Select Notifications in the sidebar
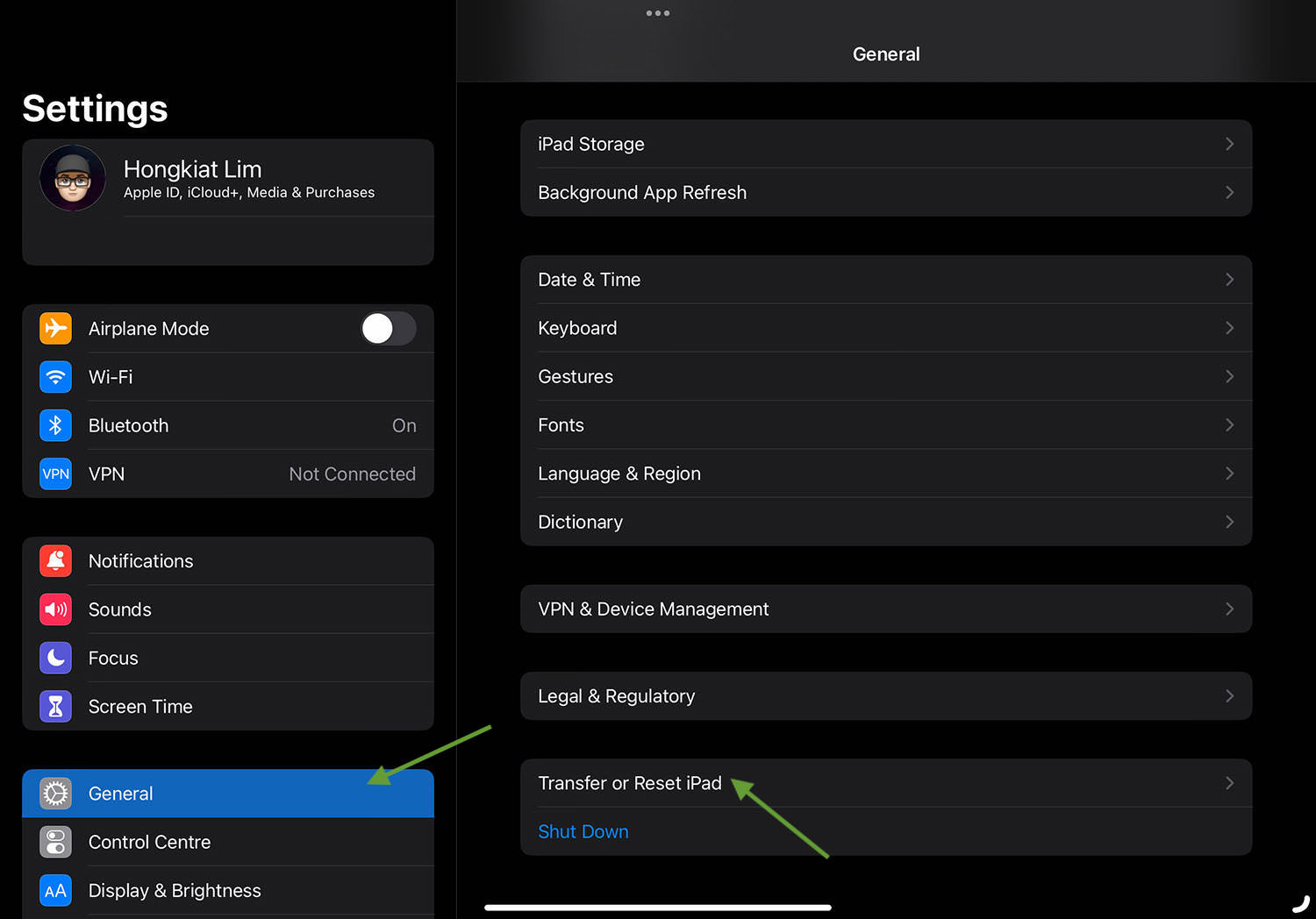The height and width of the screenshot is (919, 1316). pos(228,561)
